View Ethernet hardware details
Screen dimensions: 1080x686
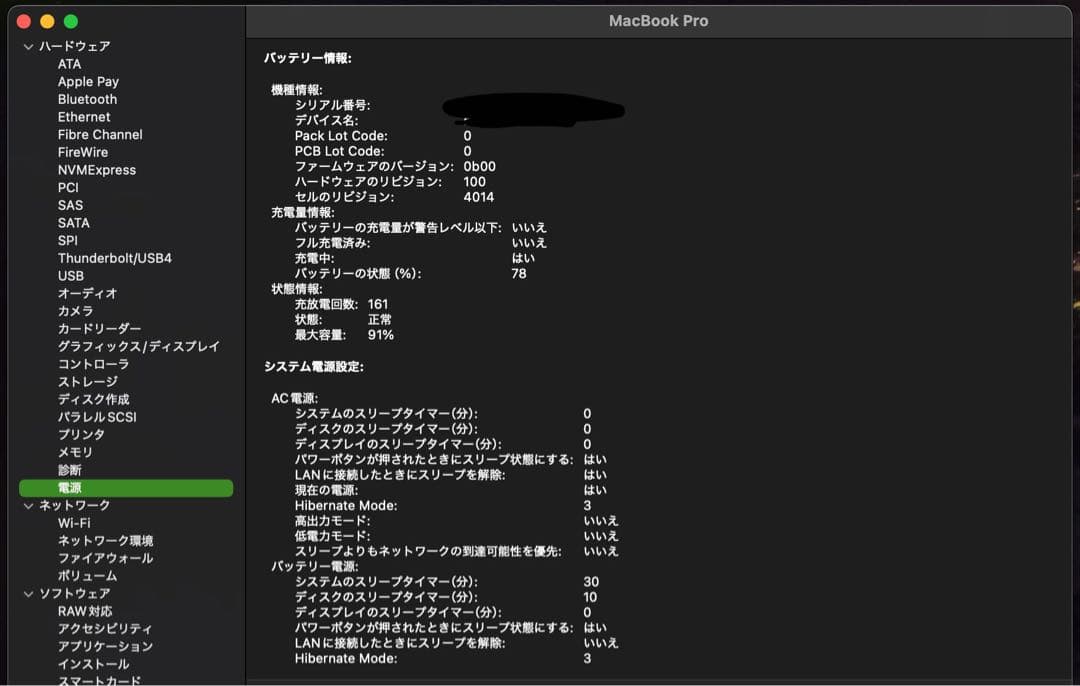[84, 117]
